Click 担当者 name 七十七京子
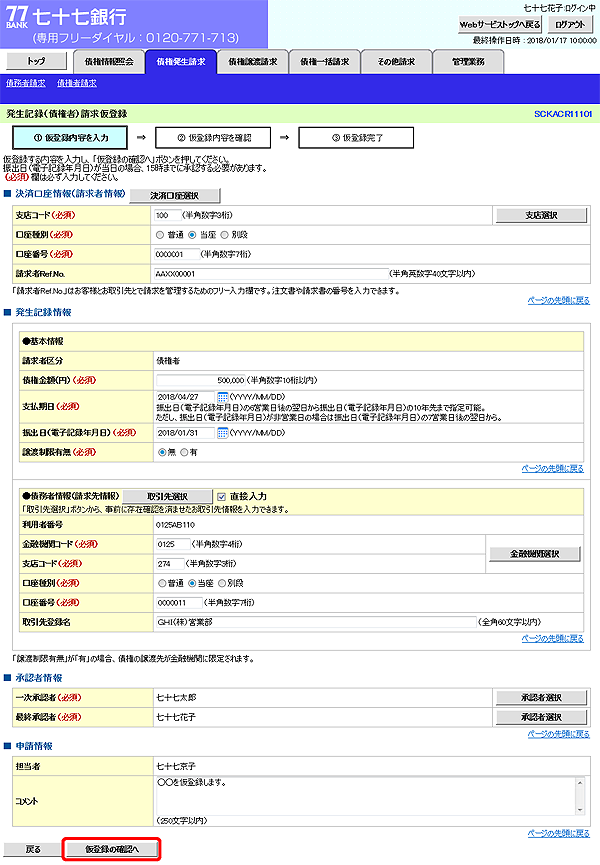Image resolution: width=600 pixels, height=865 pixels. [x=176, y=767]
